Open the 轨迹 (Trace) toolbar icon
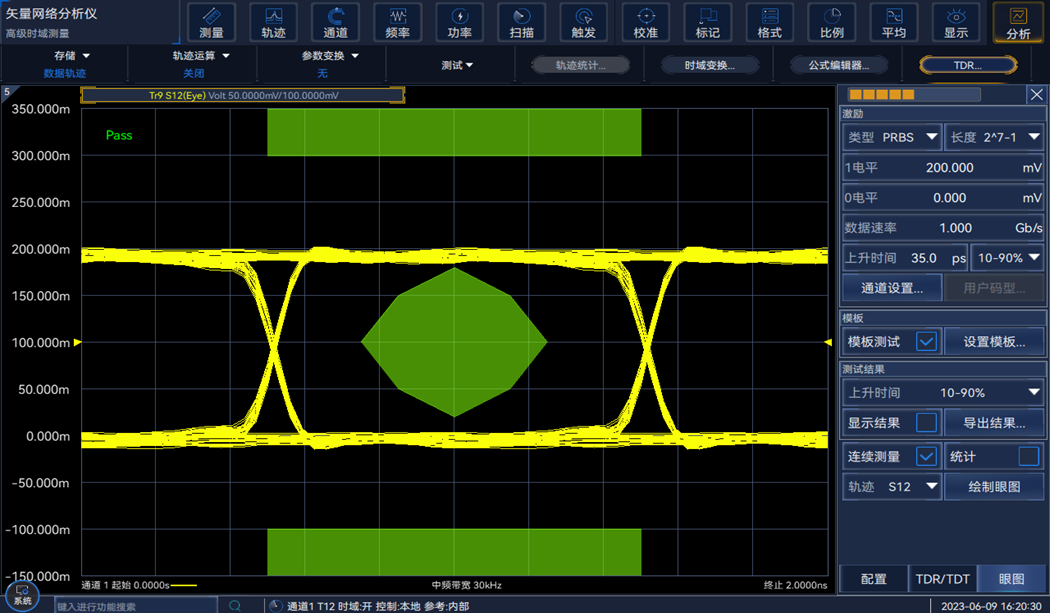This screenshot has height=613, width=1050. [273, 22]
